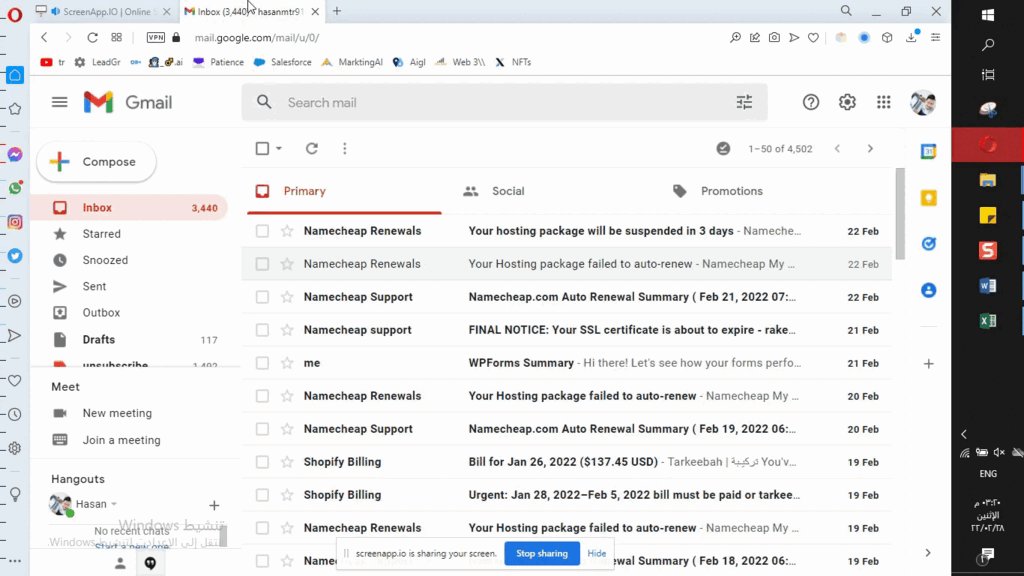1024x576 pixels.
Task: Open new browser tab plus button
Action: (x=337, y=11)
